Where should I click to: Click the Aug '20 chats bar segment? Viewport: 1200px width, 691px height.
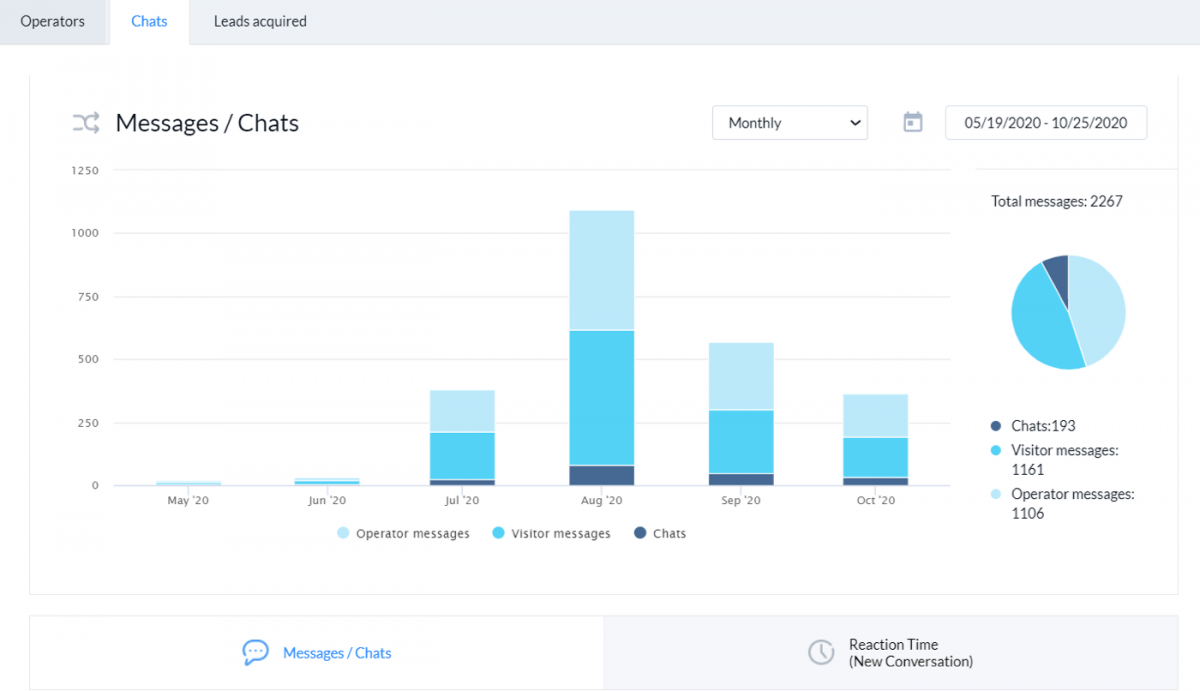coord(602,475)
